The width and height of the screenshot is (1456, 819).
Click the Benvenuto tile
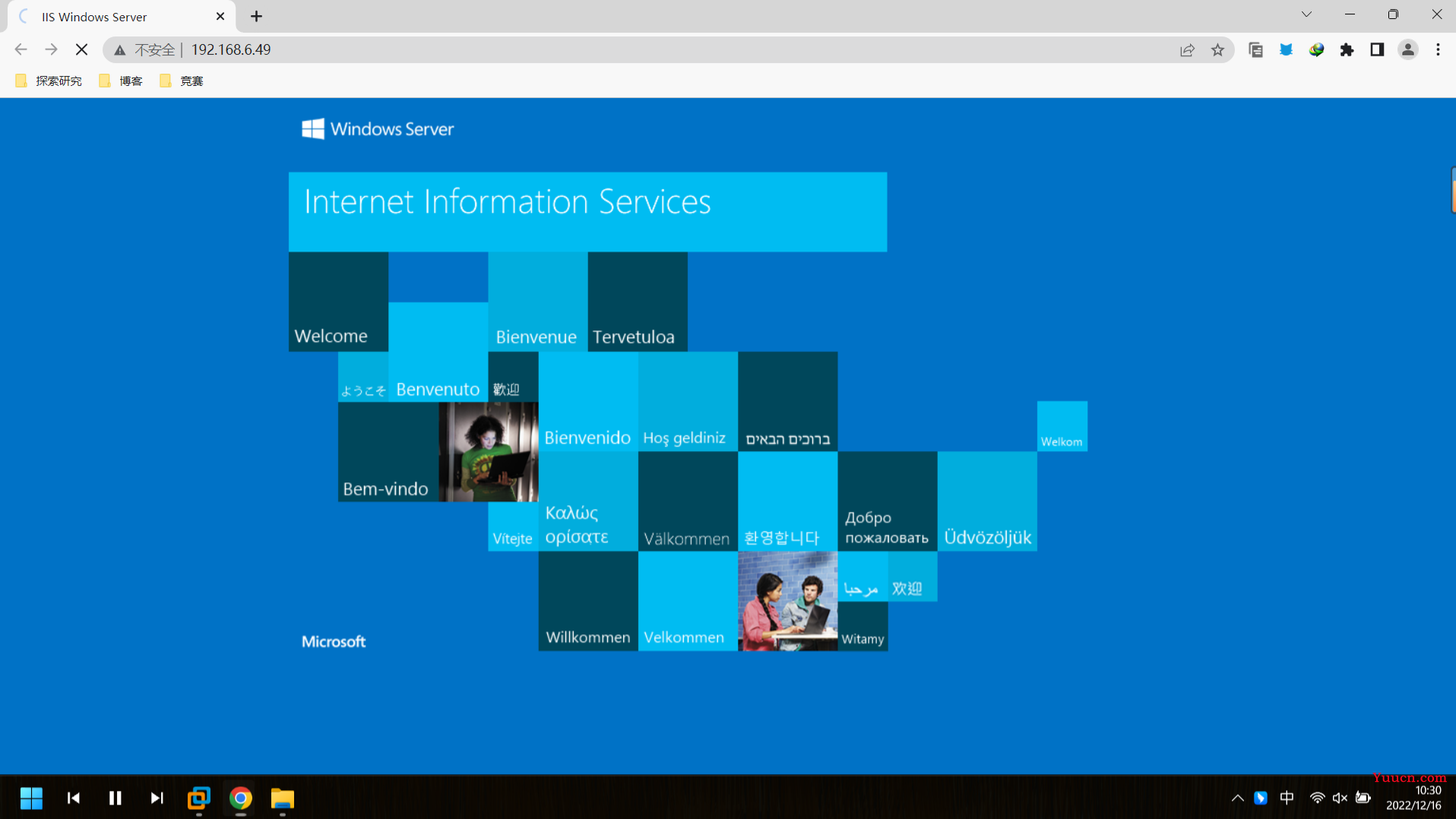[438, 352]
